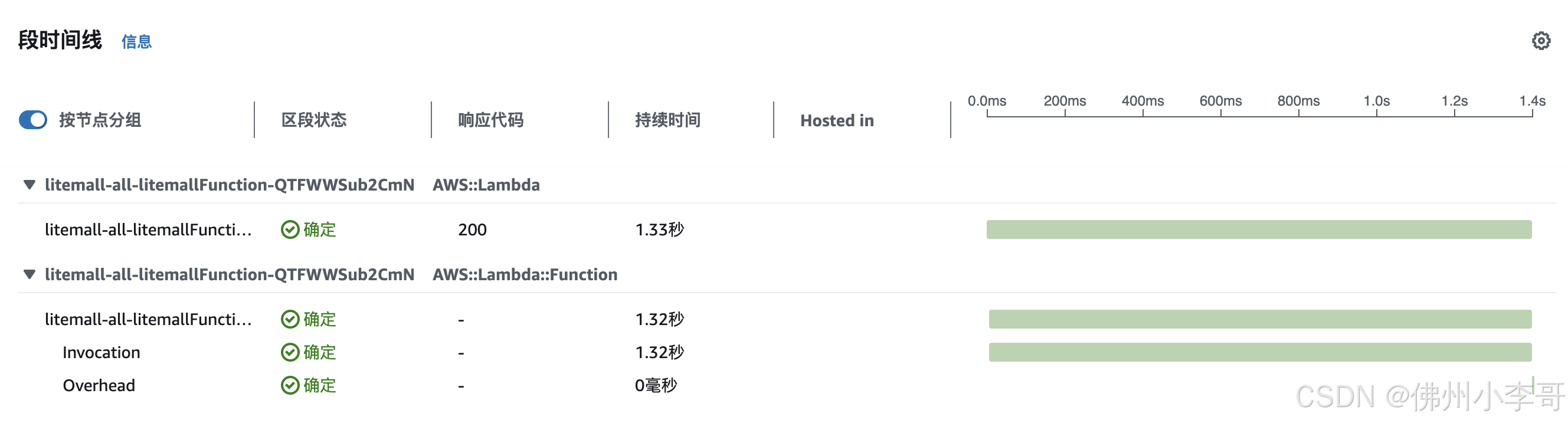Open the segment with response code 200
The image size is (1568, 423).
(148, 229)
